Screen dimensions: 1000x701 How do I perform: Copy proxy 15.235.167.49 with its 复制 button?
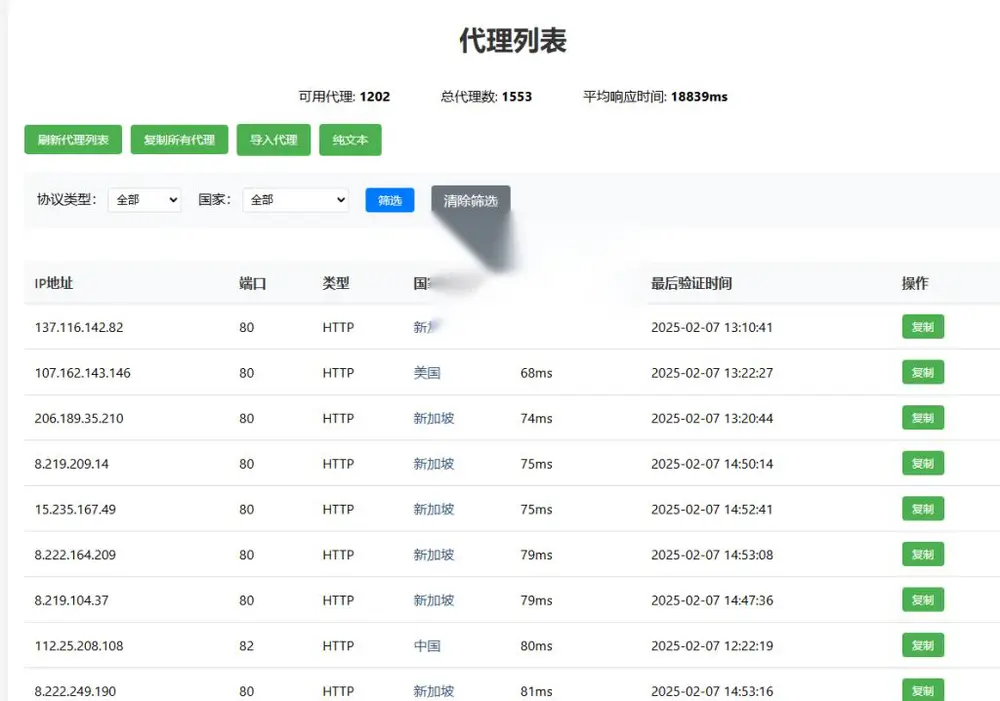click(923, 508)
